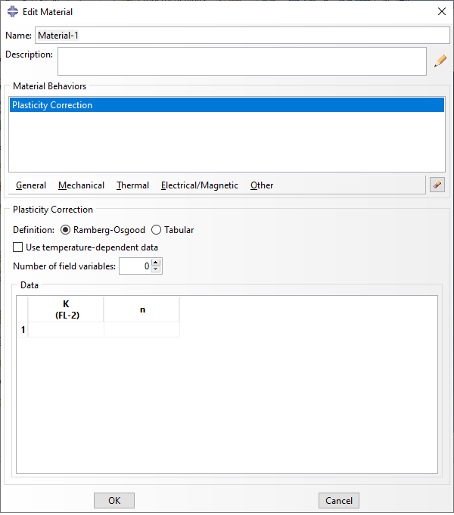Open the Electrical/Magnetic menu
This screenshot has width=454, height=515.
(199, 185)
